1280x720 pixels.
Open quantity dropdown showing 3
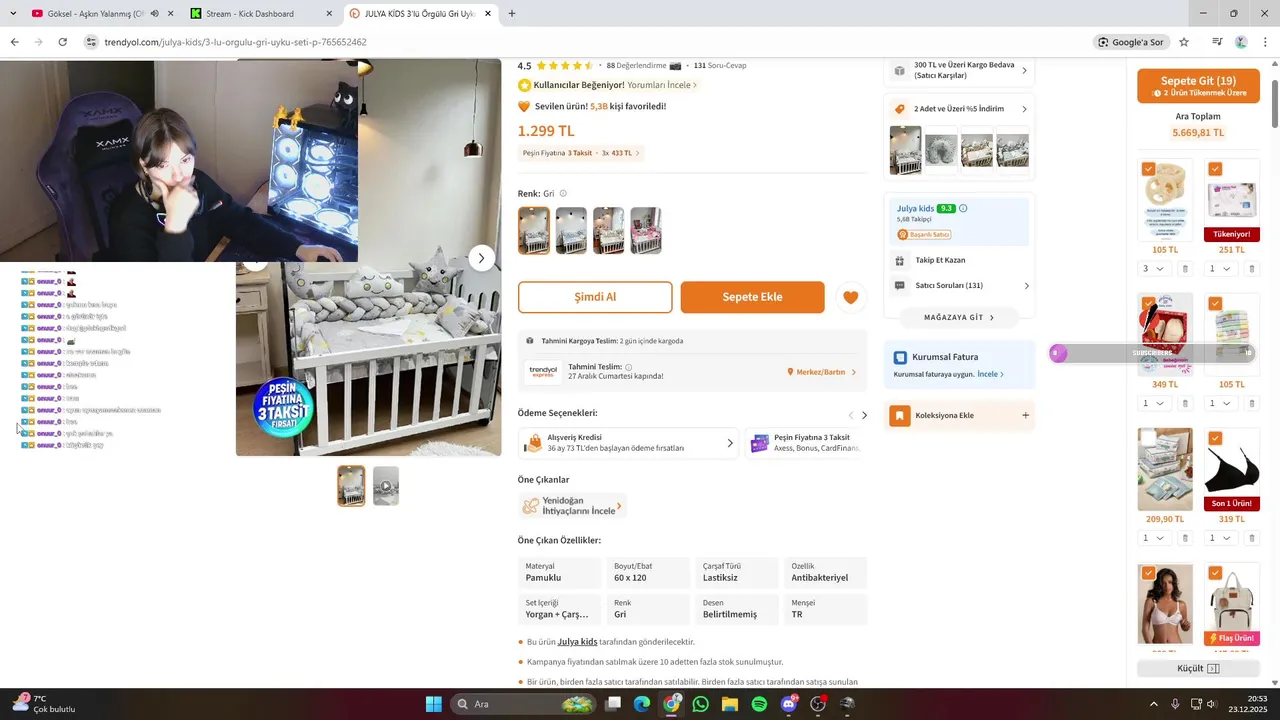1153,269
